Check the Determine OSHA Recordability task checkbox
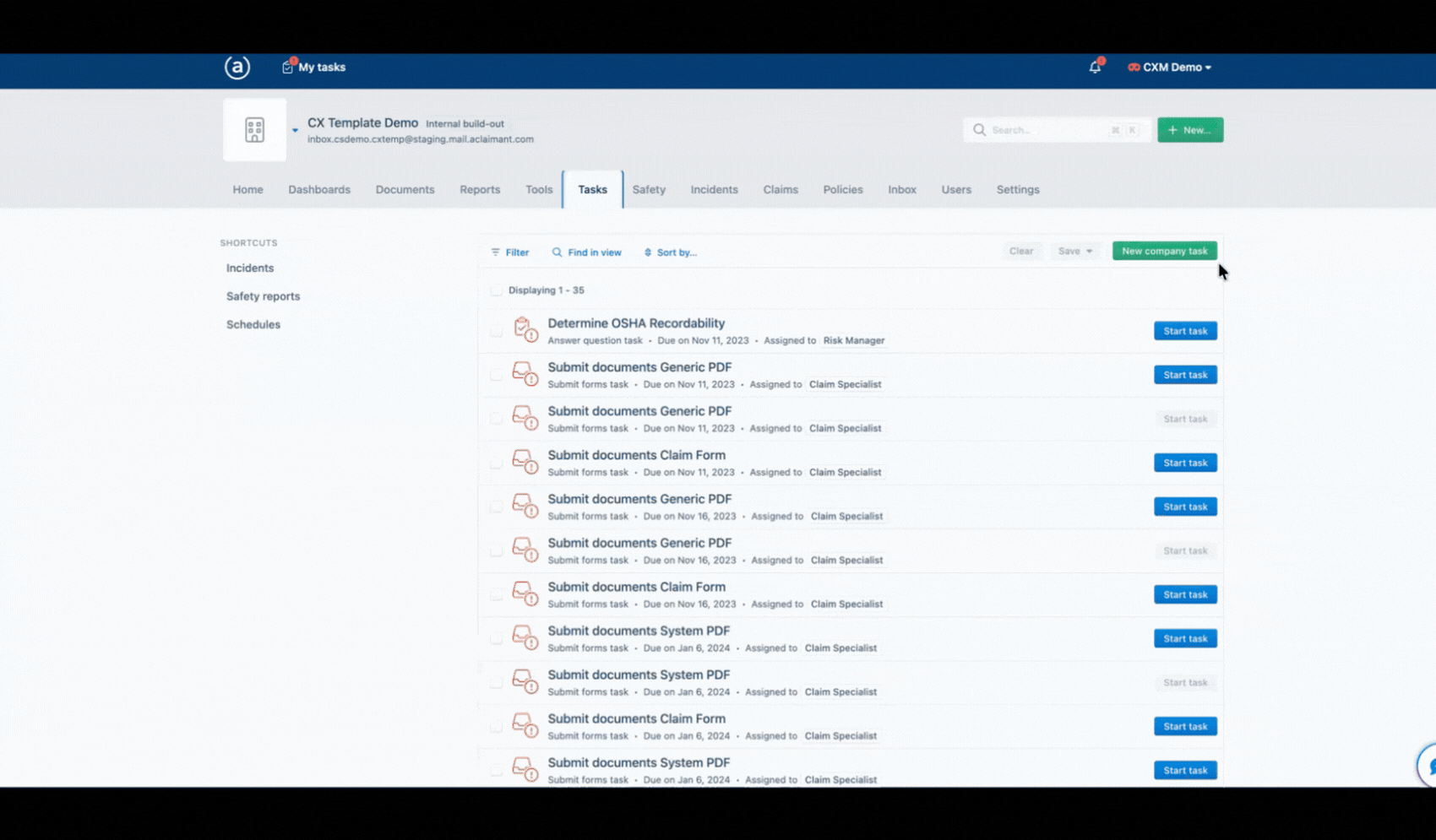 [x=496, y=331]
